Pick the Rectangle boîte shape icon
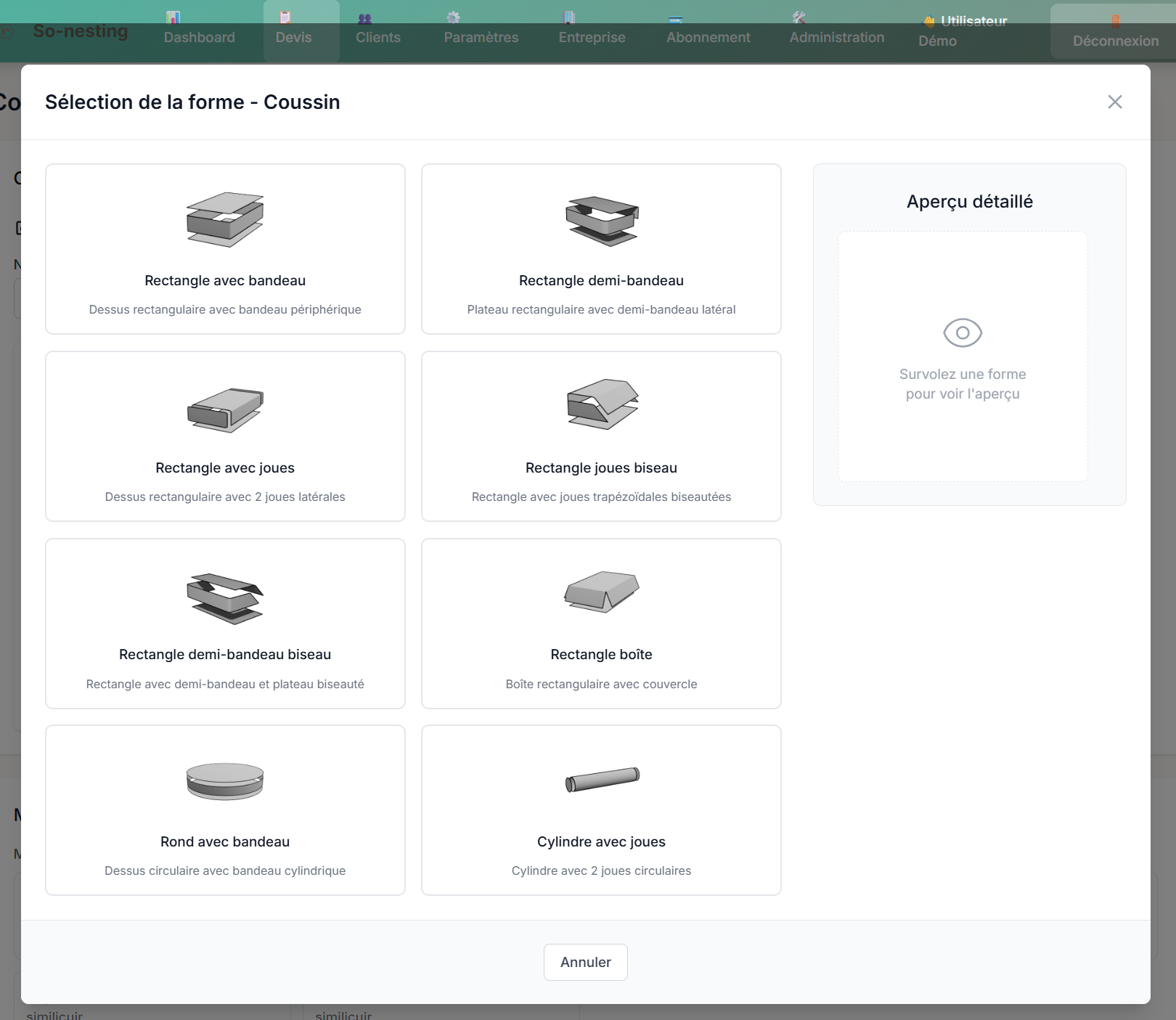The image size is (1176, 1020). pos(601,592)
